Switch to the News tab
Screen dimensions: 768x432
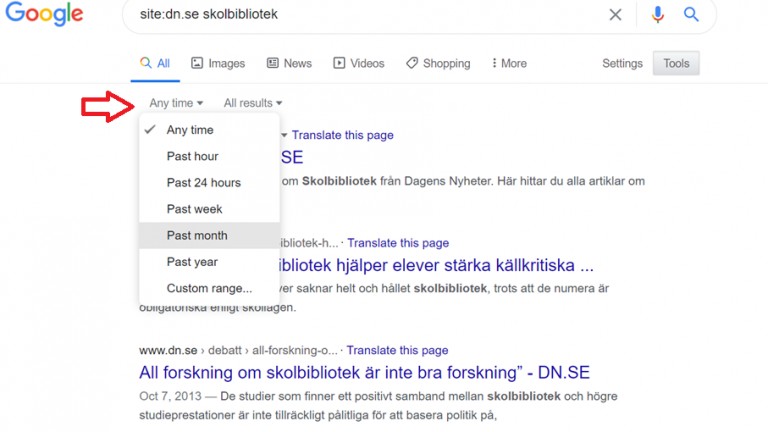[289, 64]
